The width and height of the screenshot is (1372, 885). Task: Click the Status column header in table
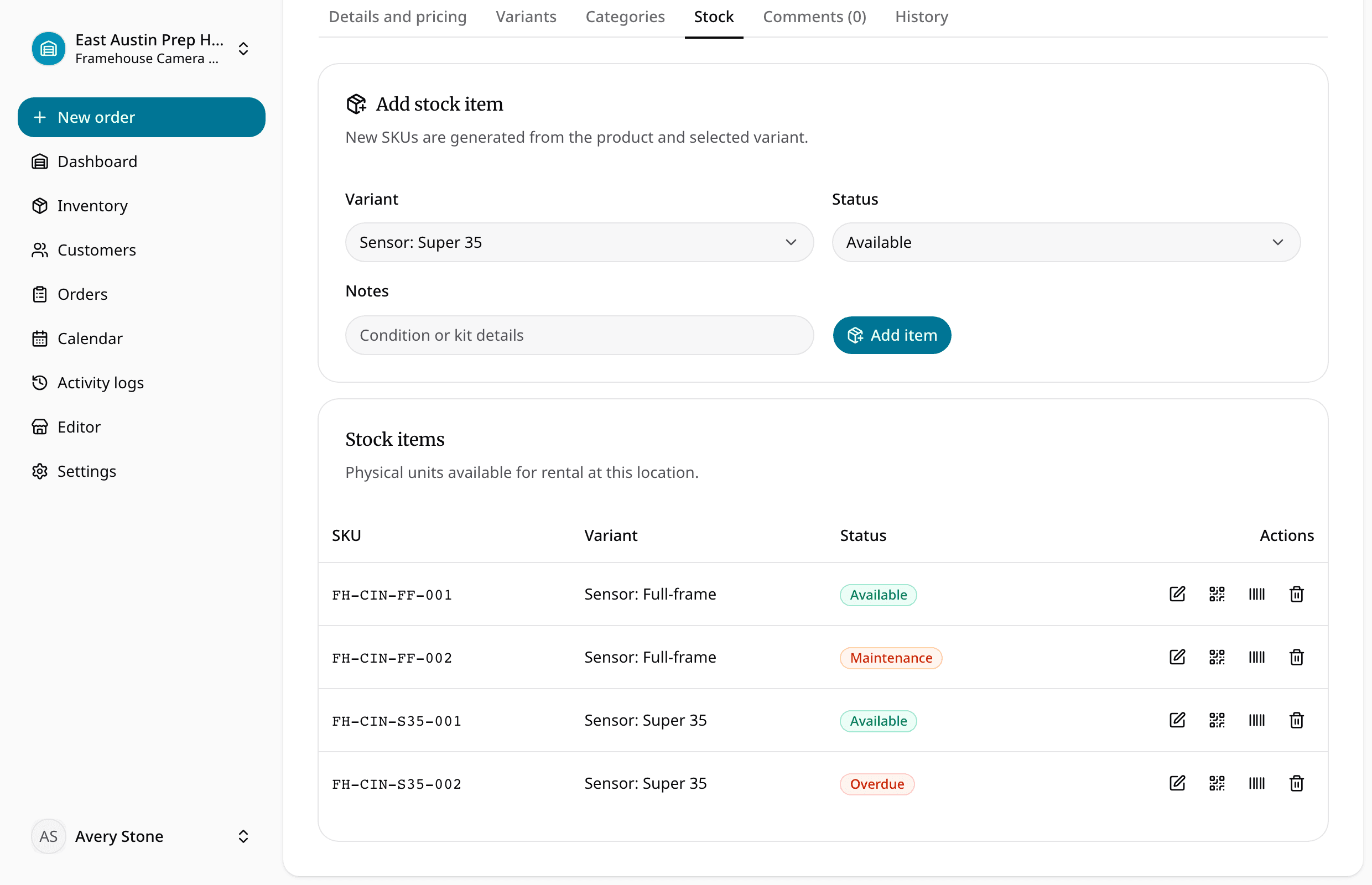pyautogui.click(x=862, y=535)
